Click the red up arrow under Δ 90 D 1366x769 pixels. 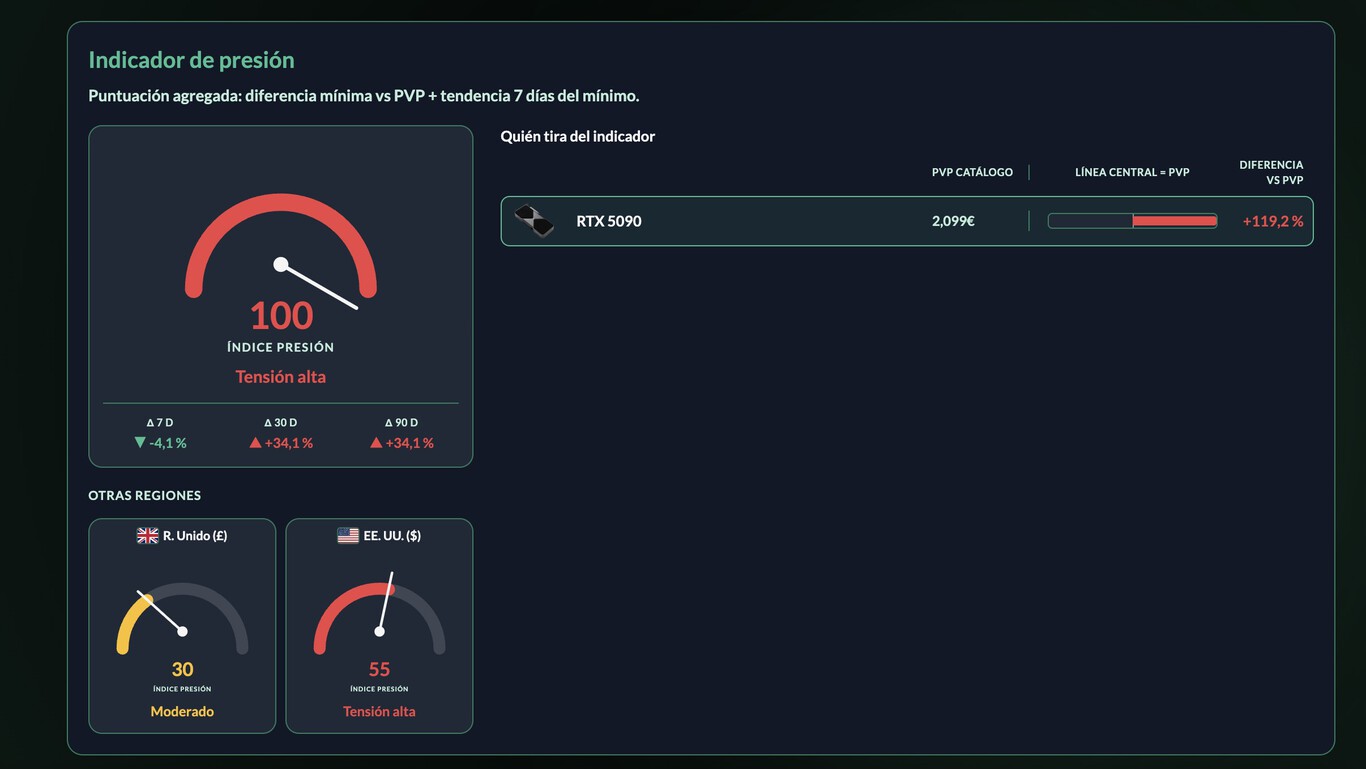click(x=376, y=442)
